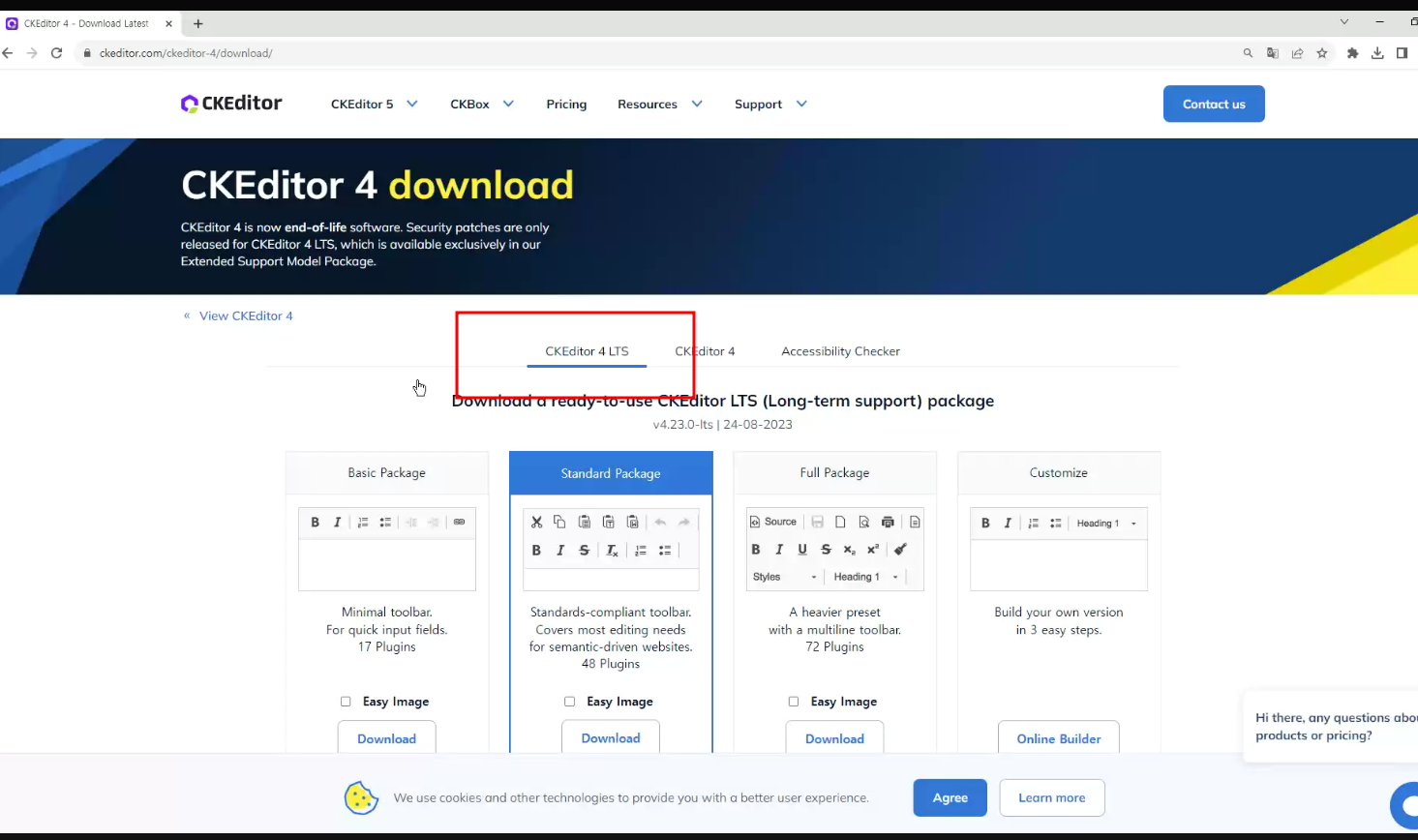Download the Standard Package
Screen dimensions: 1418x840
611,737
